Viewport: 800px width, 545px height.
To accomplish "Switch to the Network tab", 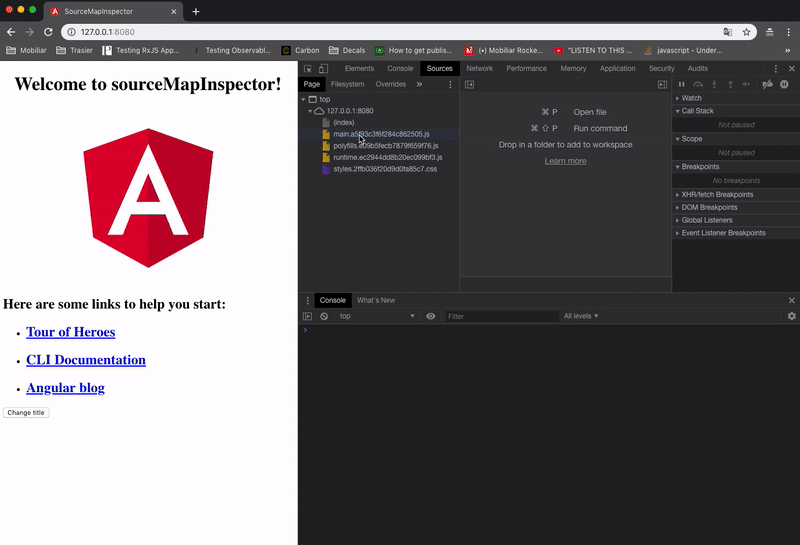I will (x=479, y=68).
